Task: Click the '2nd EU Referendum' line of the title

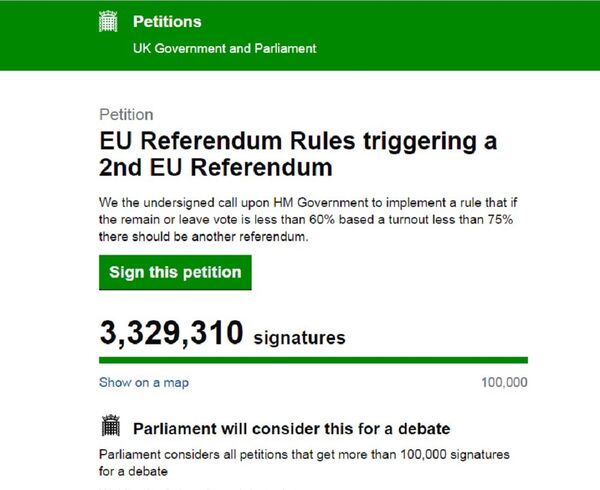Action: [x=215, y=166]
